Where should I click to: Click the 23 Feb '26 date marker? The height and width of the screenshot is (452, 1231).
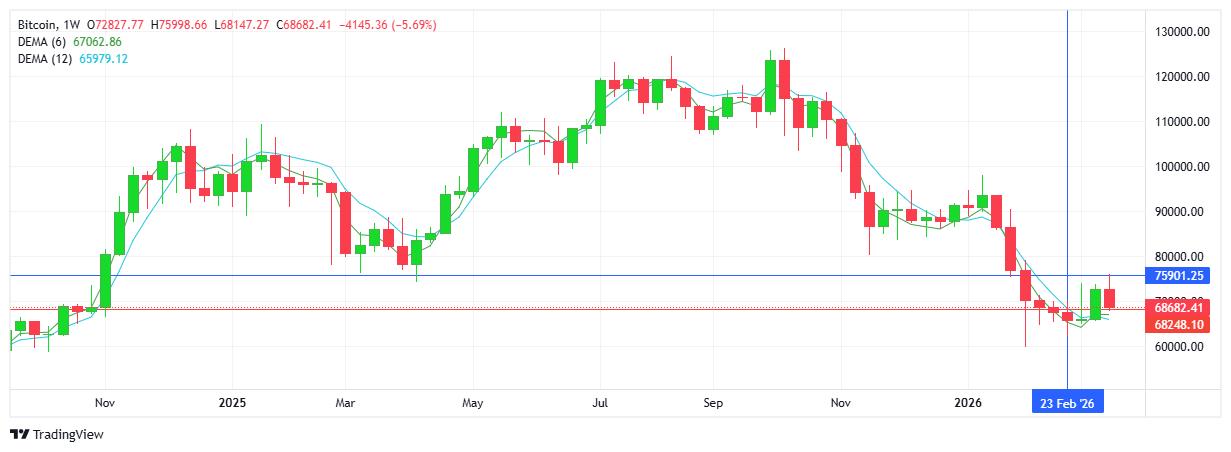(x=1068, y=403)
